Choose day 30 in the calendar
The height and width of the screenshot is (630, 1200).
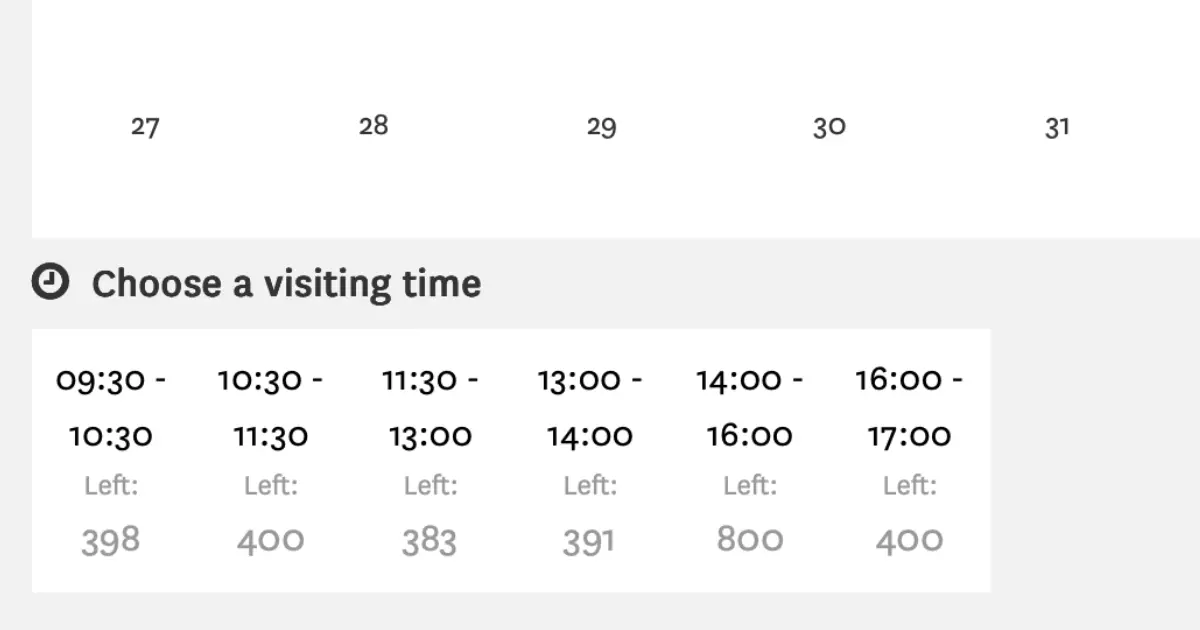(829, 127)
